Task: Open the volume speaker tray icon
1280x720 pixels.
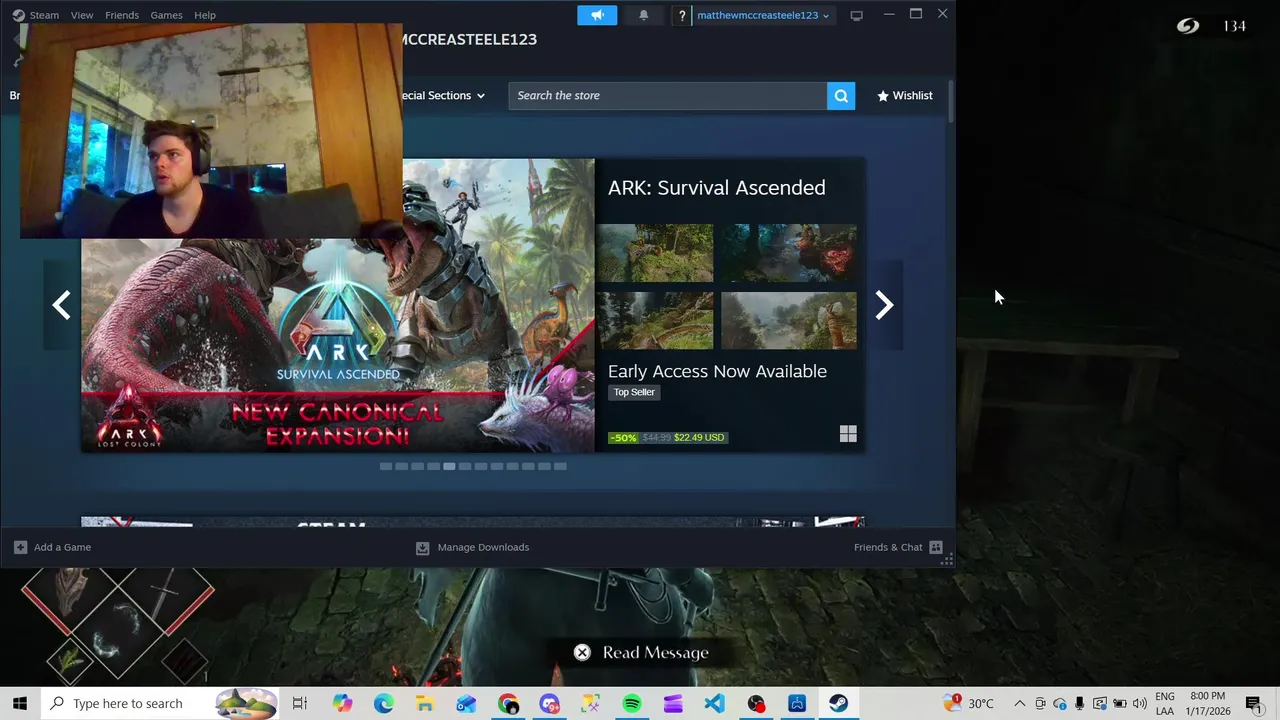Action: [x=1139, y=703]
